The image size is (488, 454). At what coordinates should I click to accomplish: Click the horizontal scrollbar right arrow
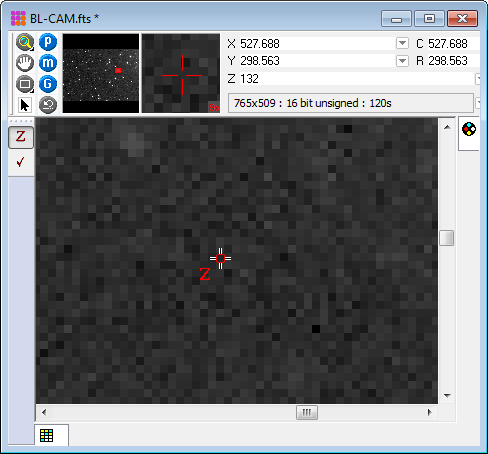(430, 412)
